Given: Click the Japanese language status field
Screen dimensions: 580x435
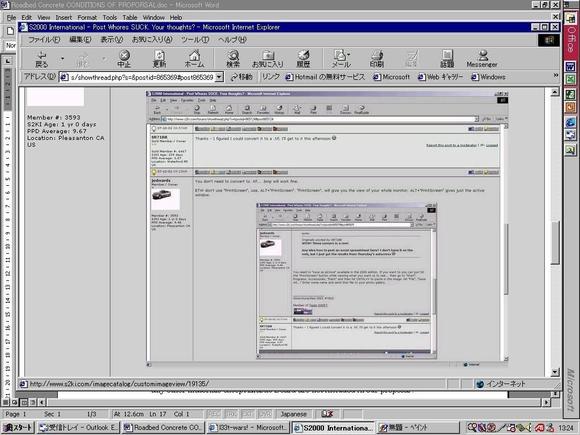Looking at the screenshot, I should click(x=294, y=414).
